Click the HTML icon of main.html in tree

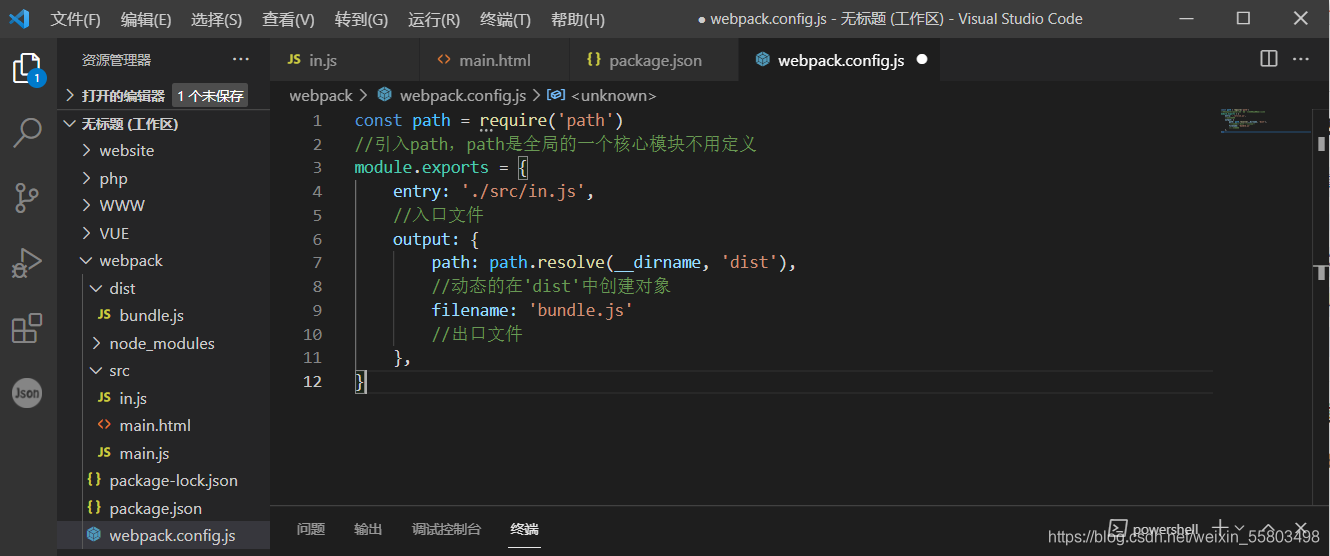pyautogui.click(x=104, y=425)
